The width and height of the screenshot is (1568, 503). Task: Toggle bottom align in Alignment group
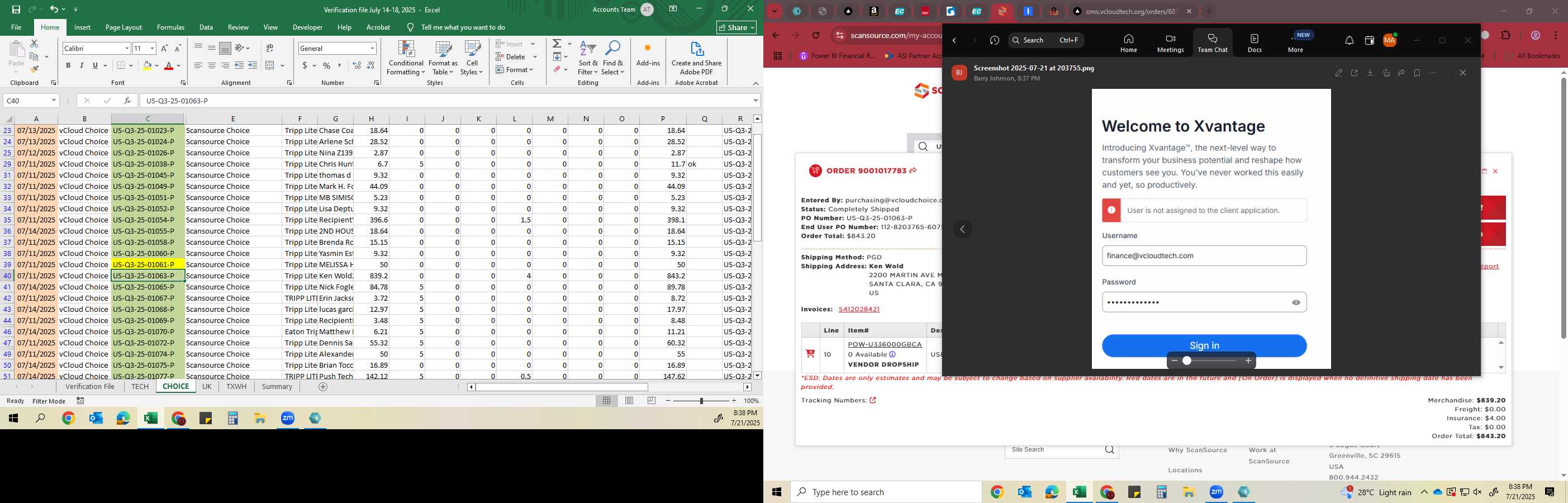point(225,48)
